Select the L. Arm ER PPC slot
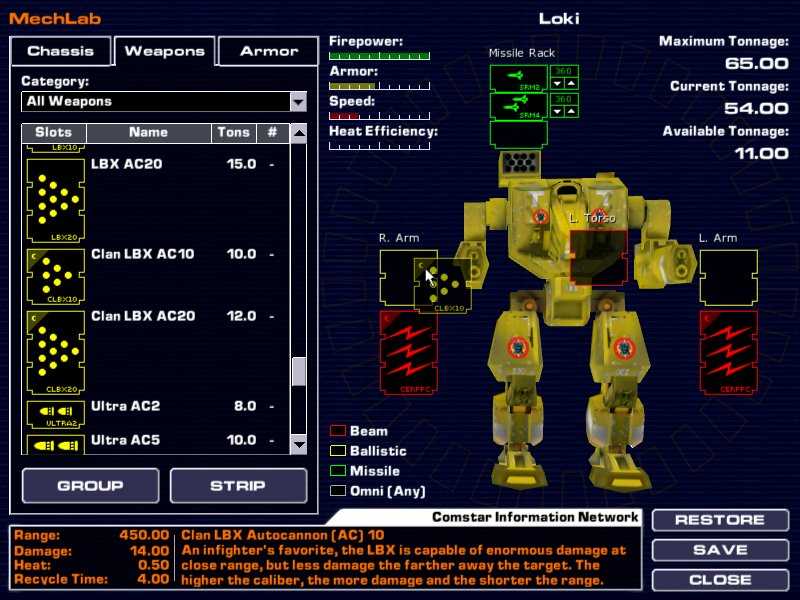 [728, 353]
